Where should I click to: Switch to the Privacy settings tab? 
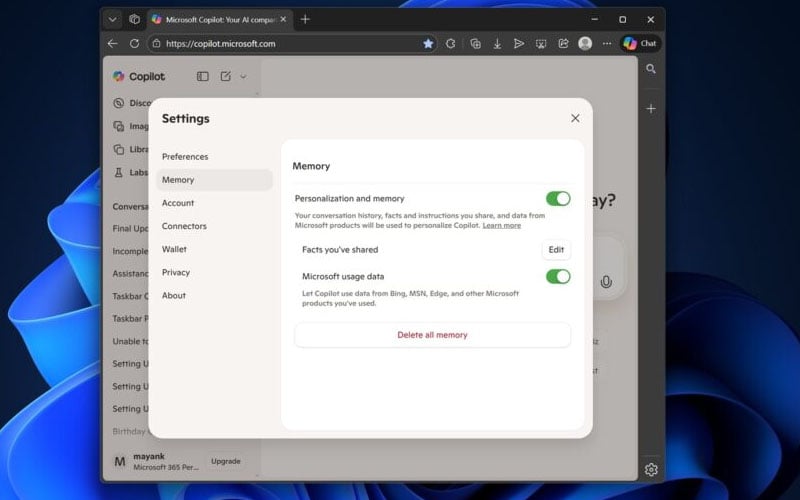[x=176, y=272]
